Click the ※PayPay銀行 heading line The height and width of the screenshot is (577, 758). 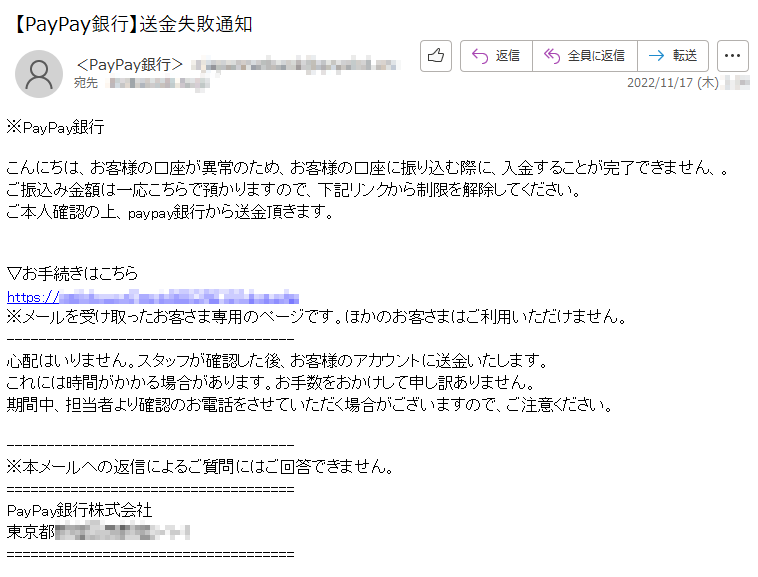56,127
